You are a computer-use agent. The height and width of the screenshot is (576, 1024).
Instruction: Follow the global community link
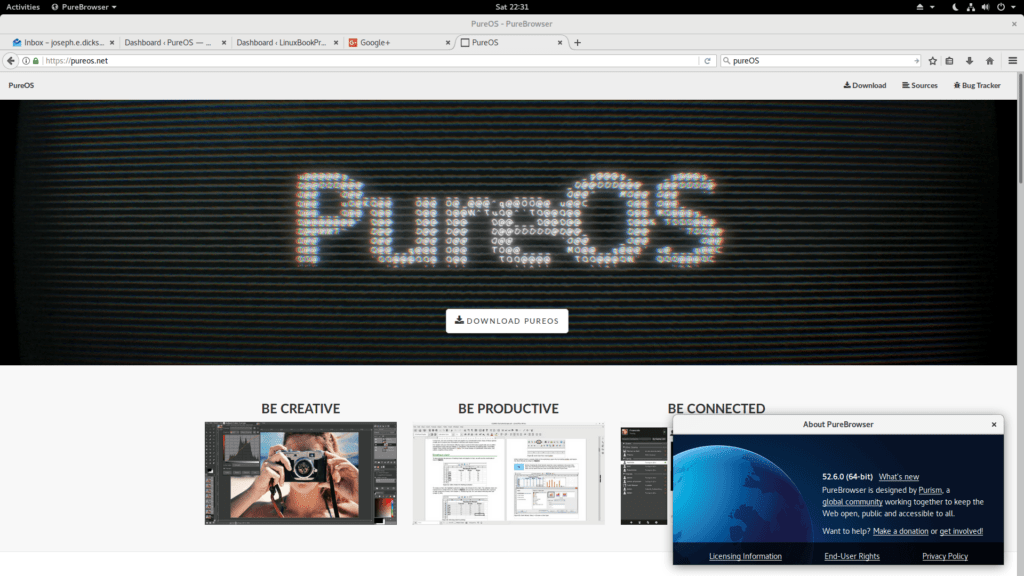852,502
